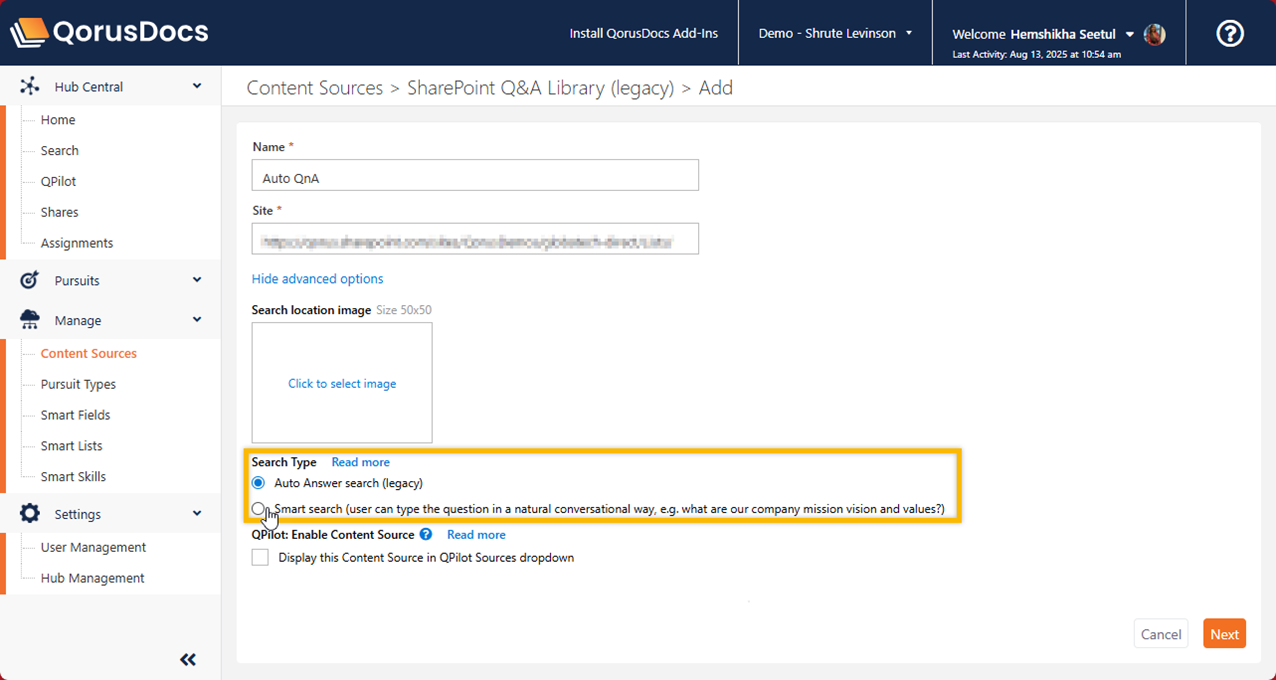
Task: Click the QPilot info help icon
Action: click(x=426, y=535)
